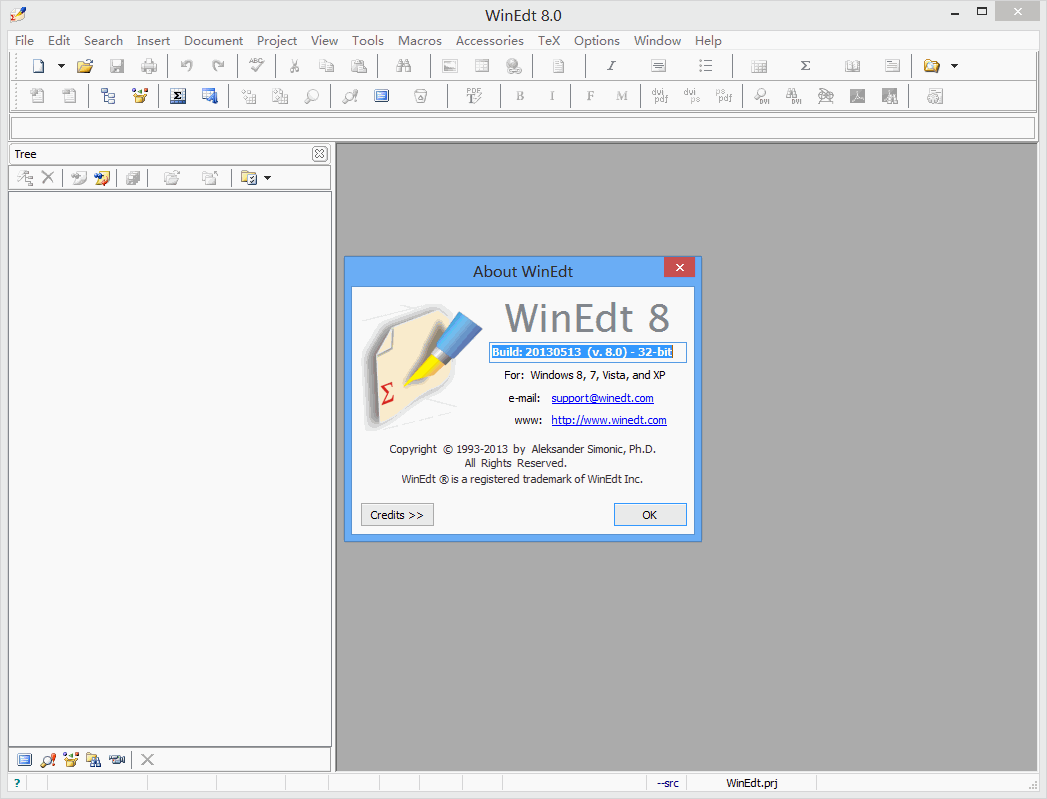Click the X remove icon in the Tree toolbar

click(x=47, y=178)
